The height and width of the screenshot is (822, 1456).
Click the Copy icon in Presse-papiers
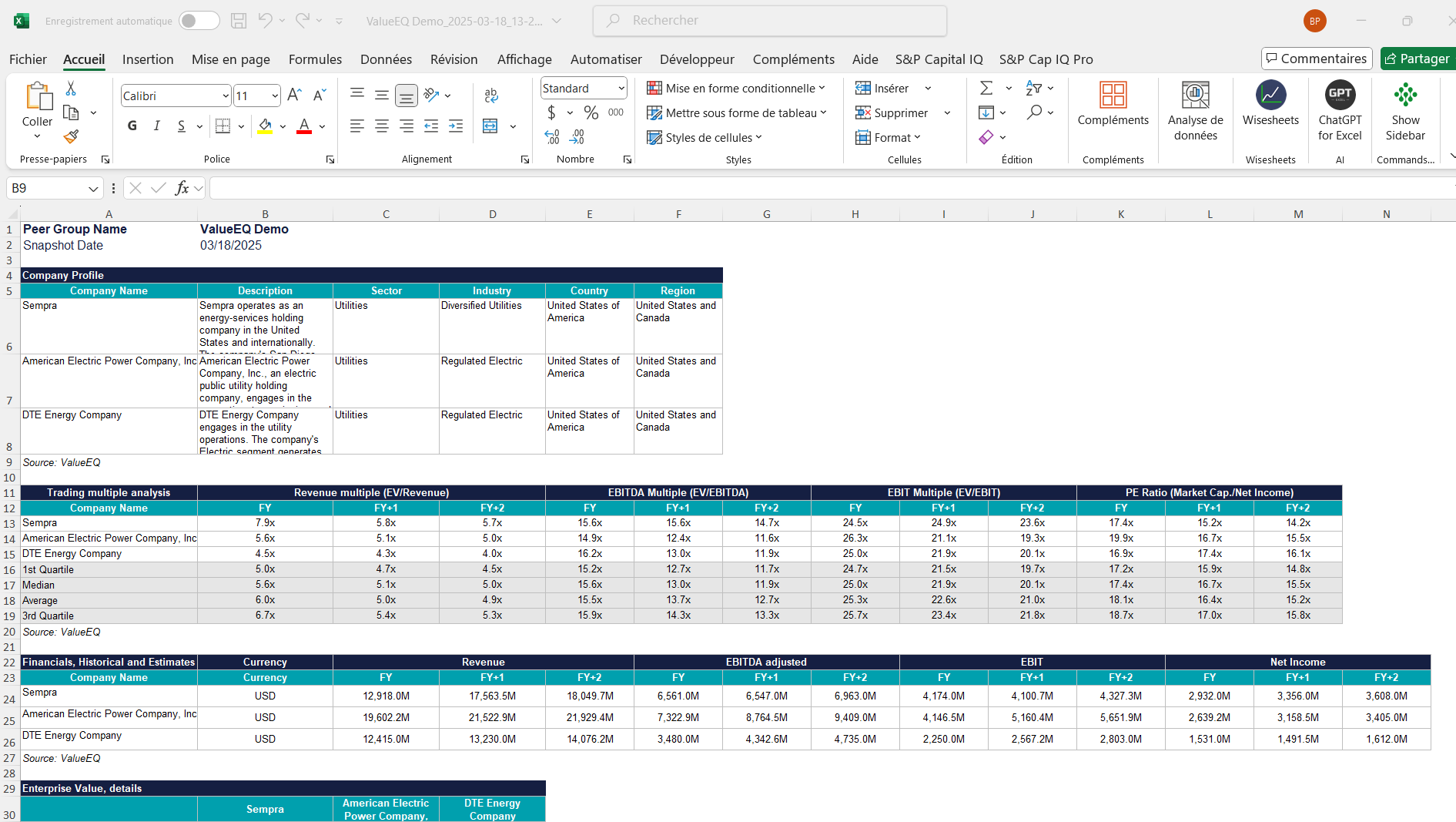point(71,113)
